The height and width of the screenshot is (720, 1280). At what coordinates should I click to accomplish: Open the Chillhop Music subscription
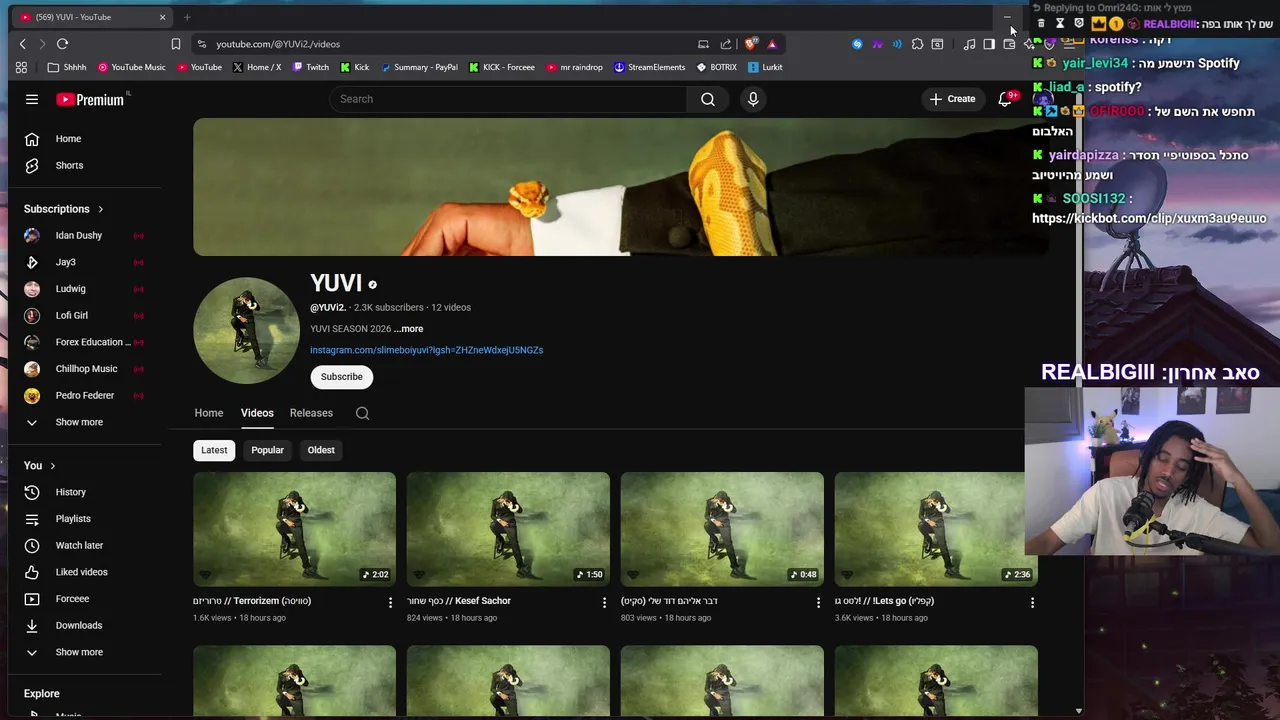point(84,369)
